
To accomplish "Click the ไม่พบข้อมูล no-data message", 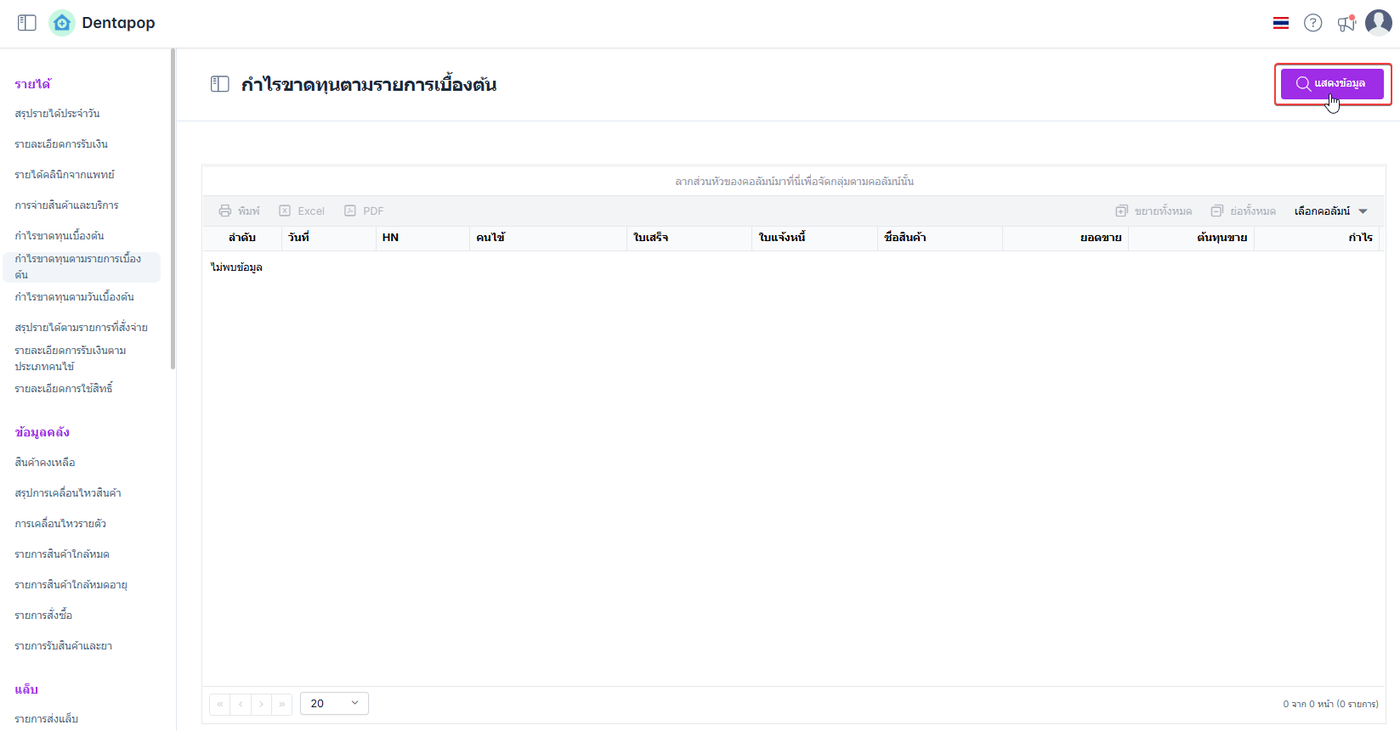I will coord(236,268).
